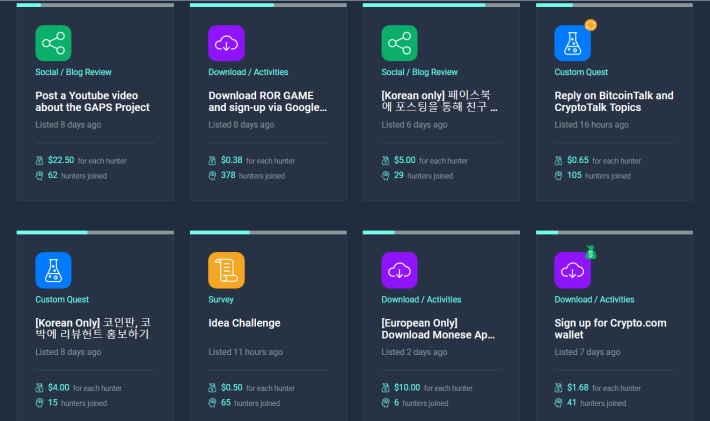Select 'Social / Blog Review' label on GAPS card

pyautogui.click(x=73, y=72)
